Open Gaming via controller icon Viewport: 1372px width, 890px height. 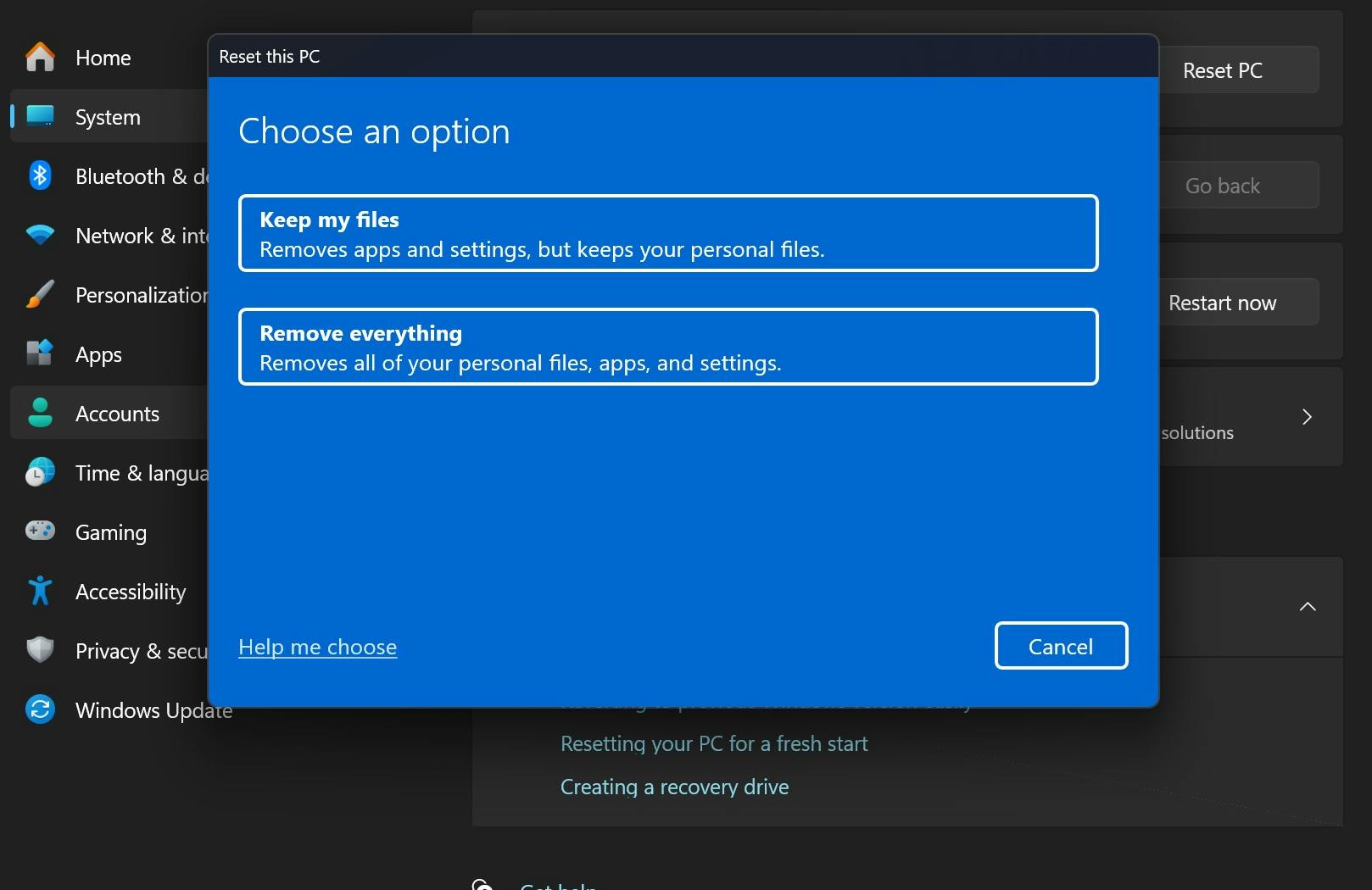tap(40, 531)
